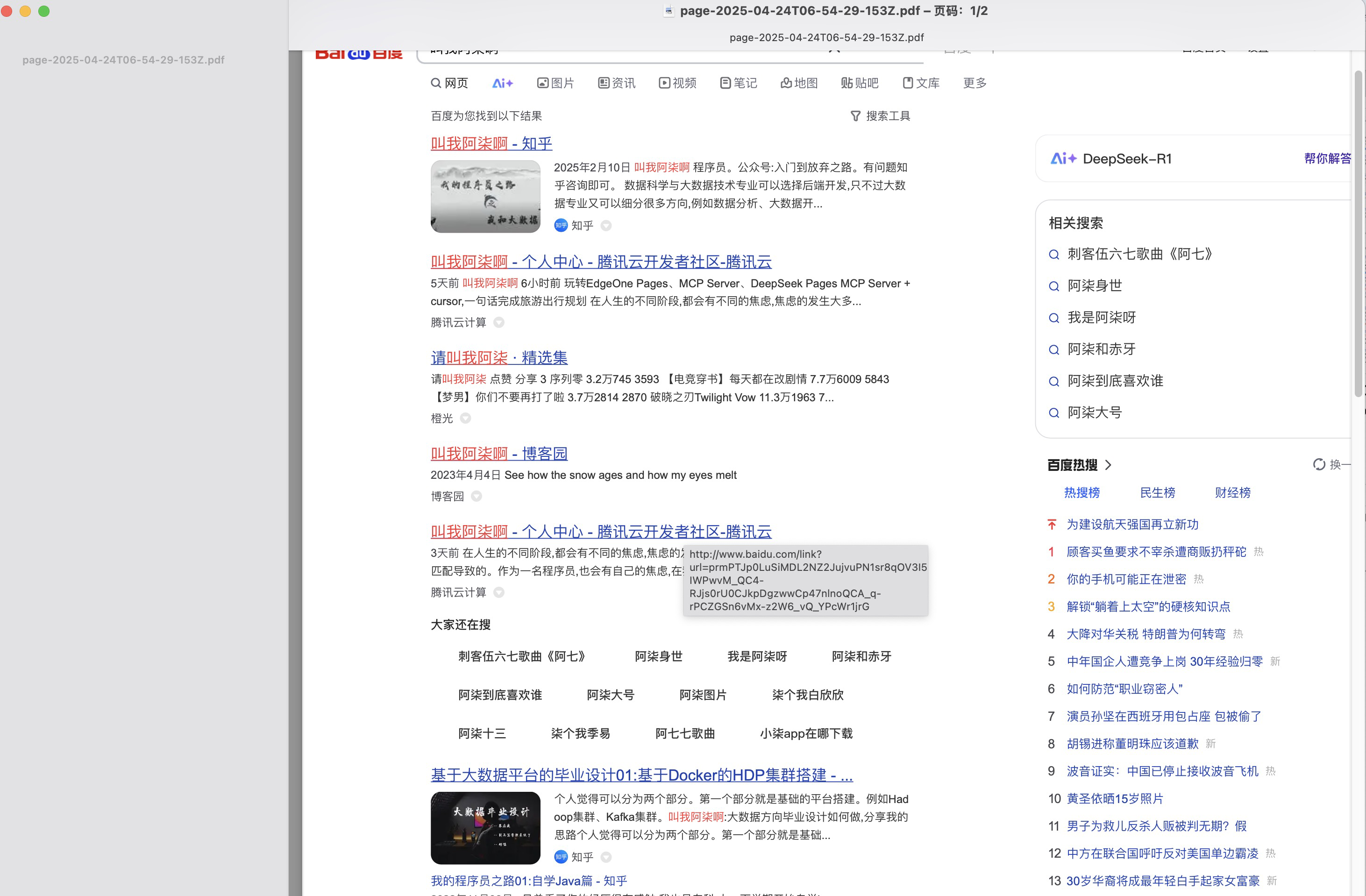Image resolution: width=1366 pixels, height=896 pixels.
Task: Click the first result's thumbnail image
Action: click(485, 196)
